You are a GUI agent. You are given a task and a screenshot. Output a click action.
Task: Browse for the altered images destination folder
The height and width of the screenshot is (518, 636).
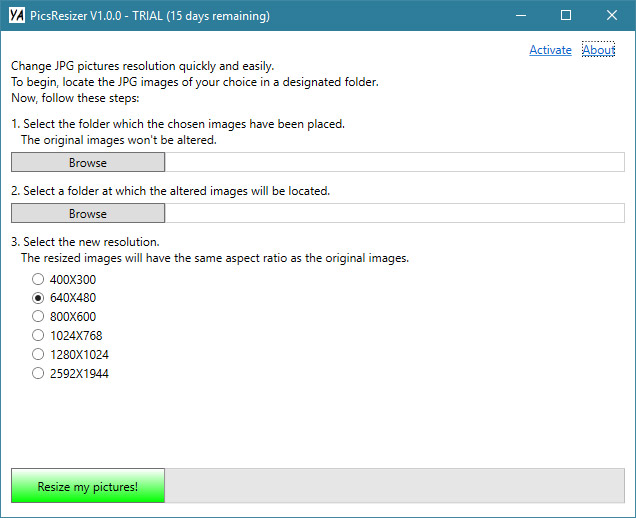(88, 214)
